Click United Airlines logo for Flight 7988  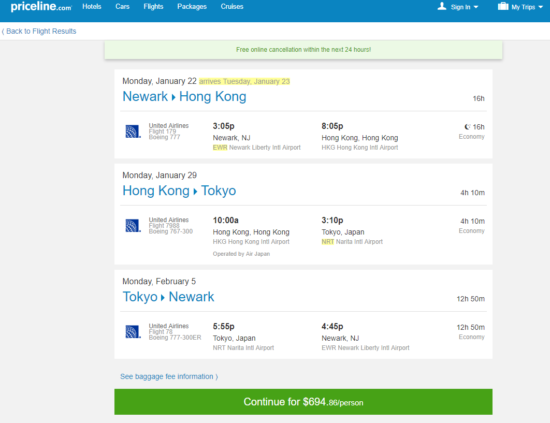(x=133, y=226)
